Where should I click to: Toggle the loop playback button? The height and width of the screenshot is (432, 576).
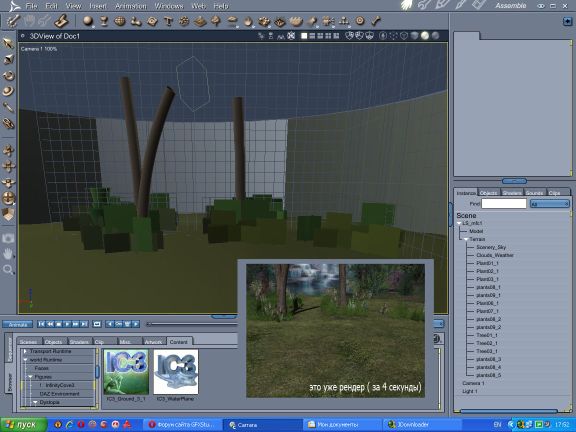pos(97,324)
